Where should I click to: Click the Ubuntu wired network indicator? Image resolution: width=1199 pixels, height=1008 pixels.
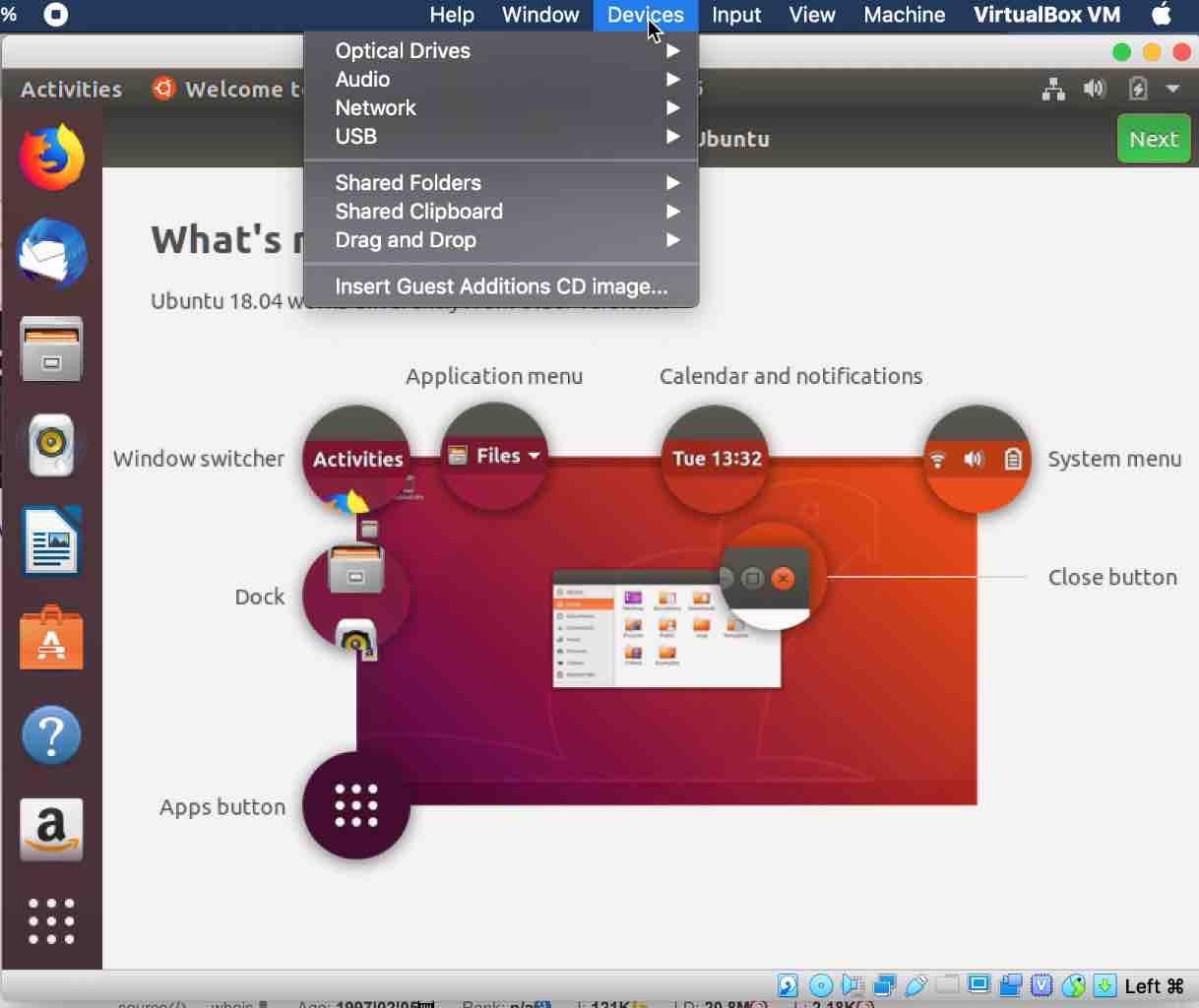pos(1053,90)
